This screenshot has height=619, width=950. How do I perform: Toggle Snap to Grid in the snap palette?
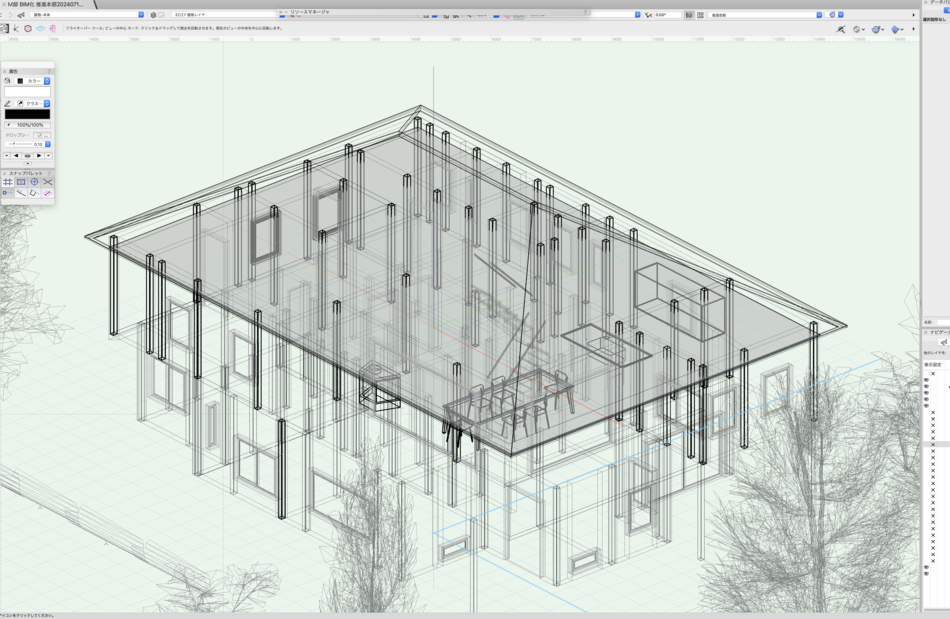(7, 182)
